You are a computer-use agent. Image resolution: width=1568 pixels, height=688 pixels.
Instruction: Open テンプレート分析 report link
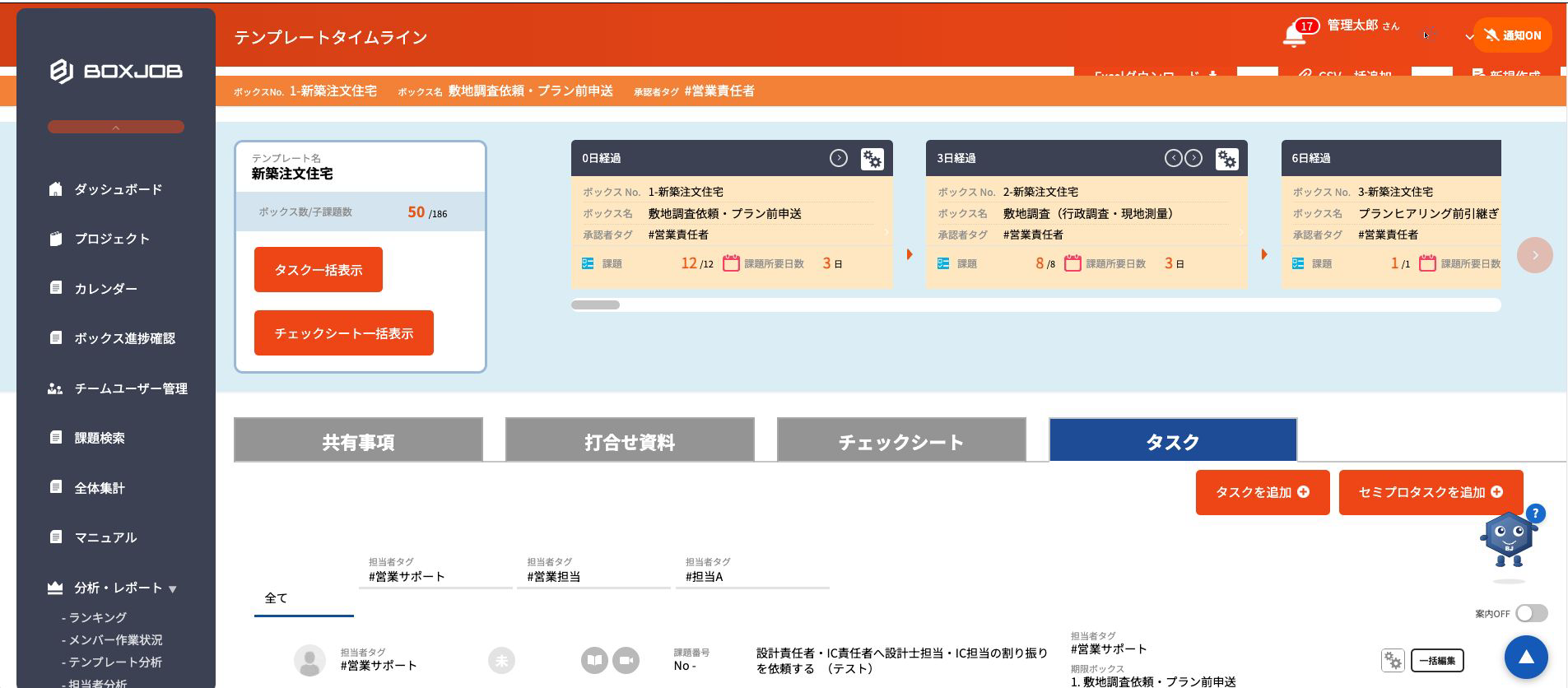pyautogui.click(x=114, y=662)
